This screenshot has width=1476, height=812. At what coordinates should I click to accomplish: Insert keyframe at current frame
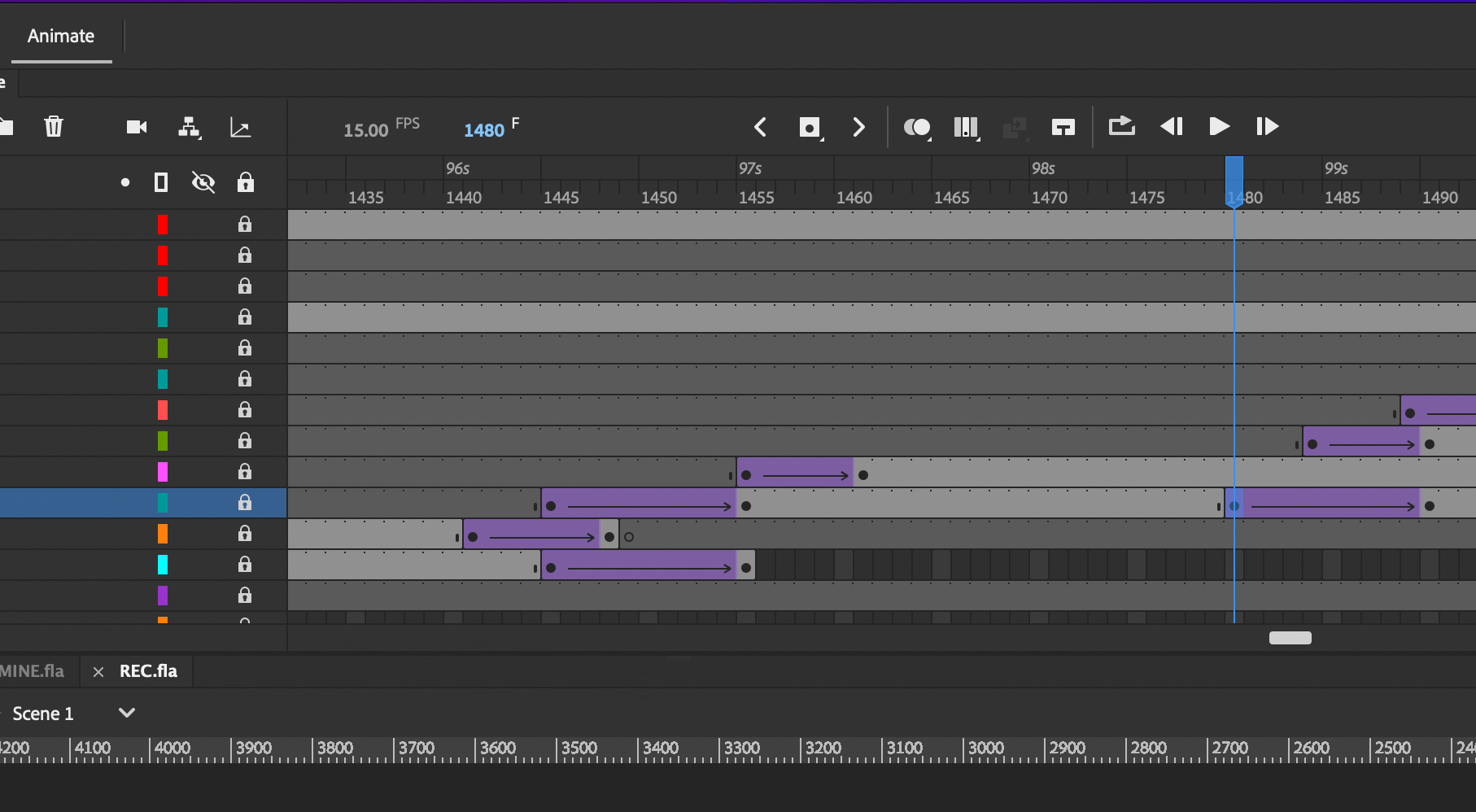pyautogui.click(x=810, y=128)
